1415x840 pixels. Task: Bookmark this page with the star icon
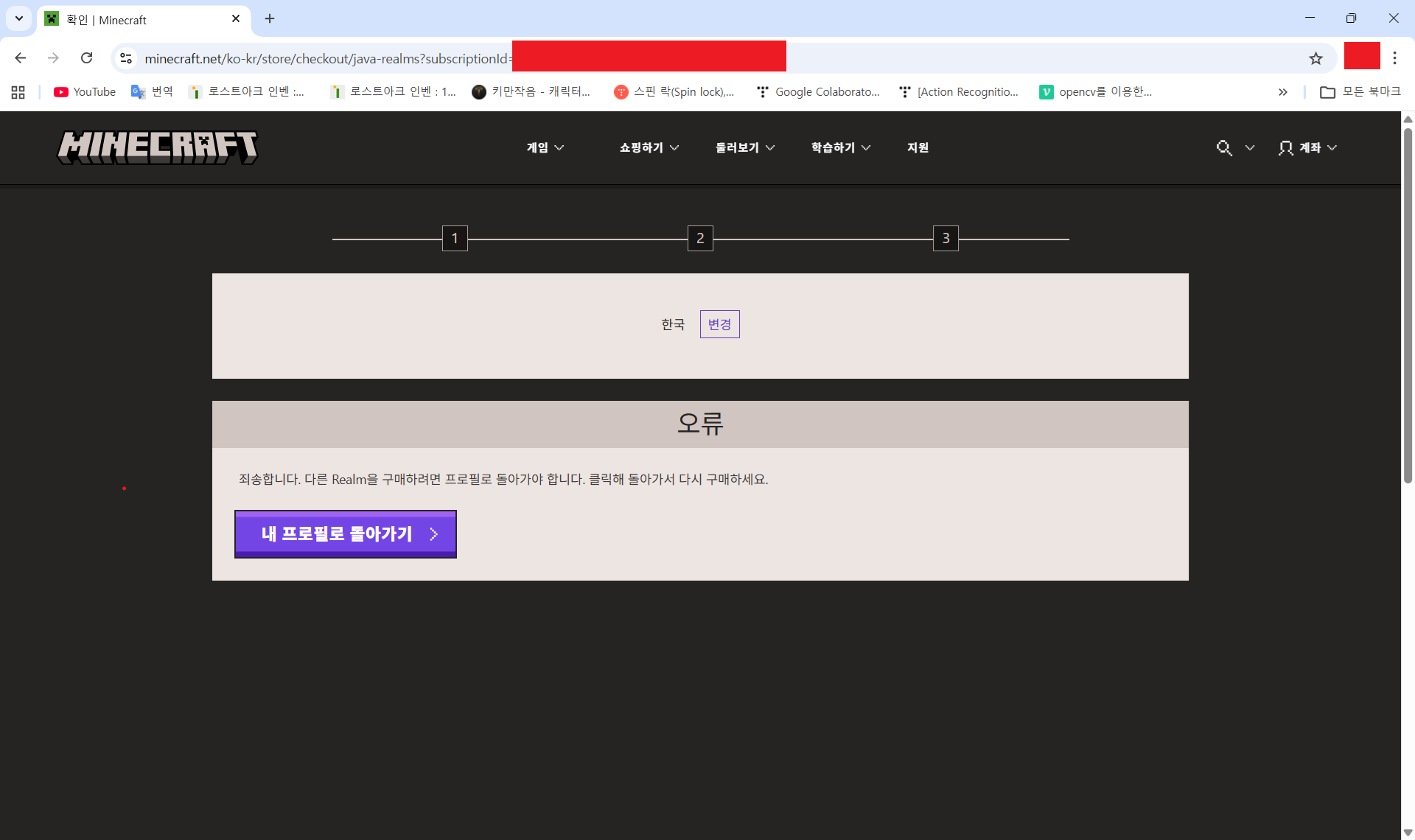coord(1316,58)
